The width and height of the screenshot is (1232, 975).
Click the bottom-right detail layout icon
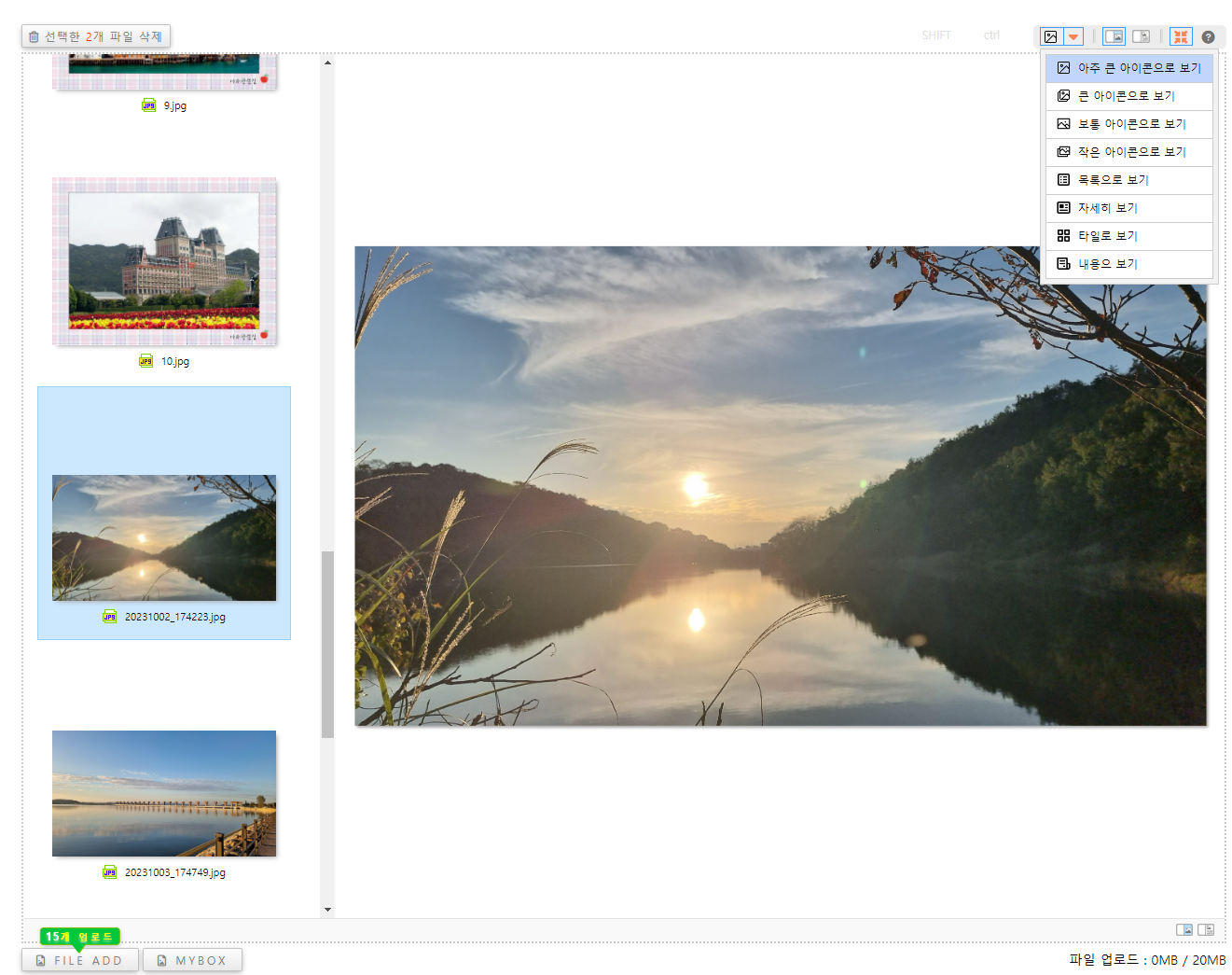pos(1206,930)
